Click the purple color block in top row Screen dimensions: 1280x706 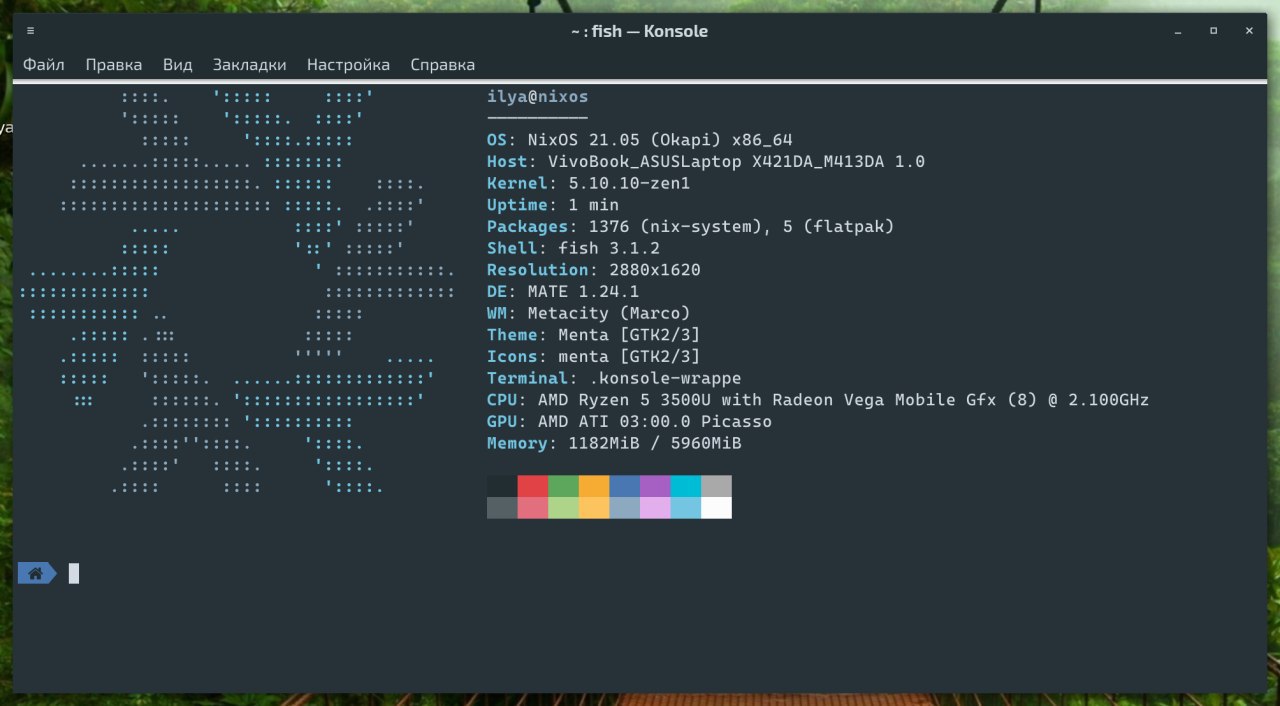[655, 486]
